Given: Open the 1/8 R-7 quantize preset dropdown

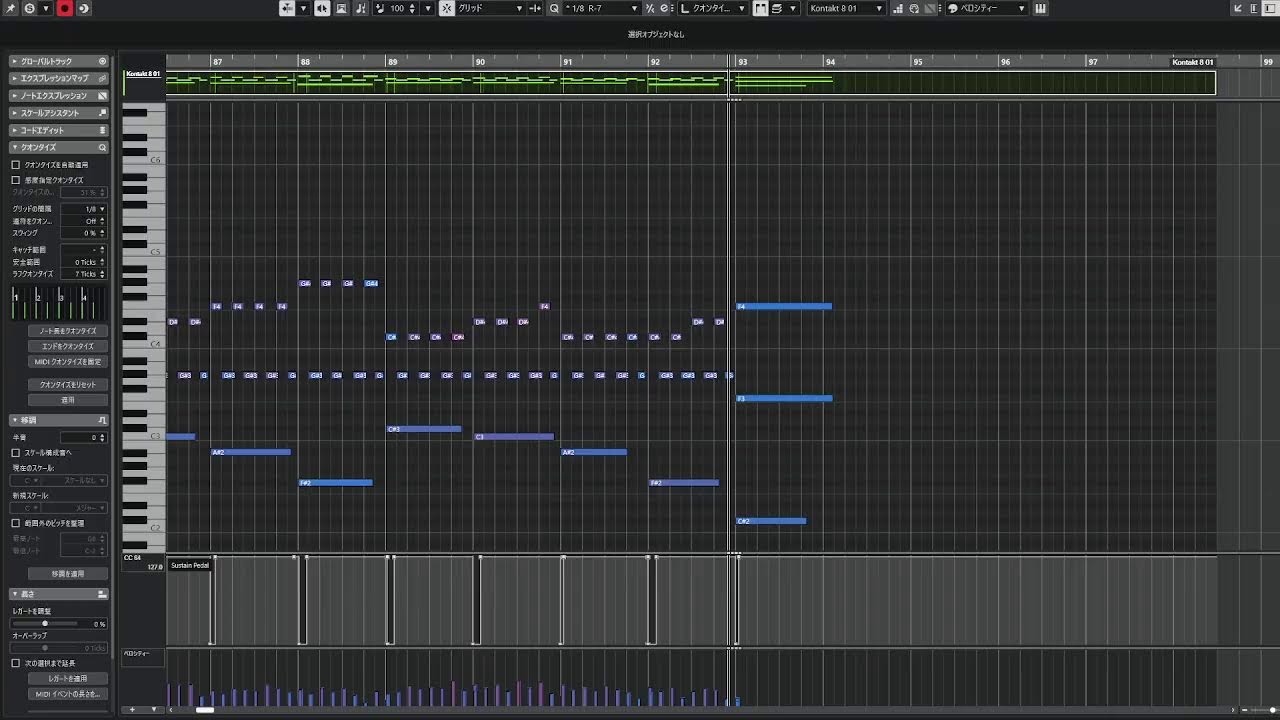Looking at the screenshot, I should point(602,8).
